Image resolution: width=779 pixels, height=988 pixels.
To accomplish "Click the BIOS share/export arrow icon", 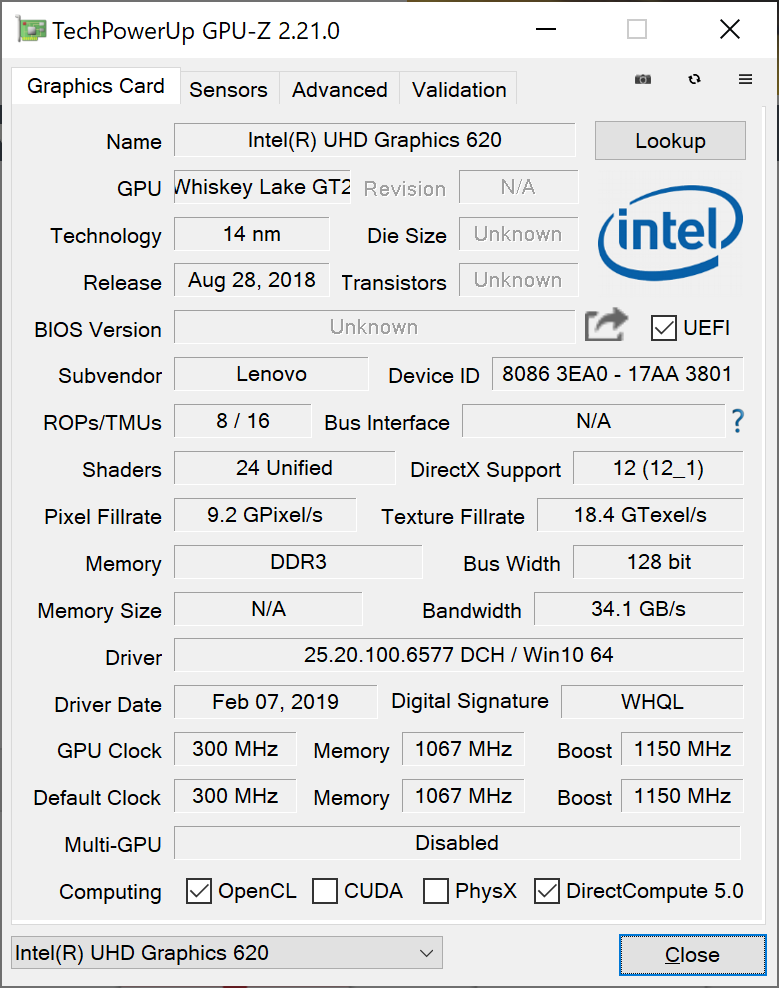I will [606, 325].
